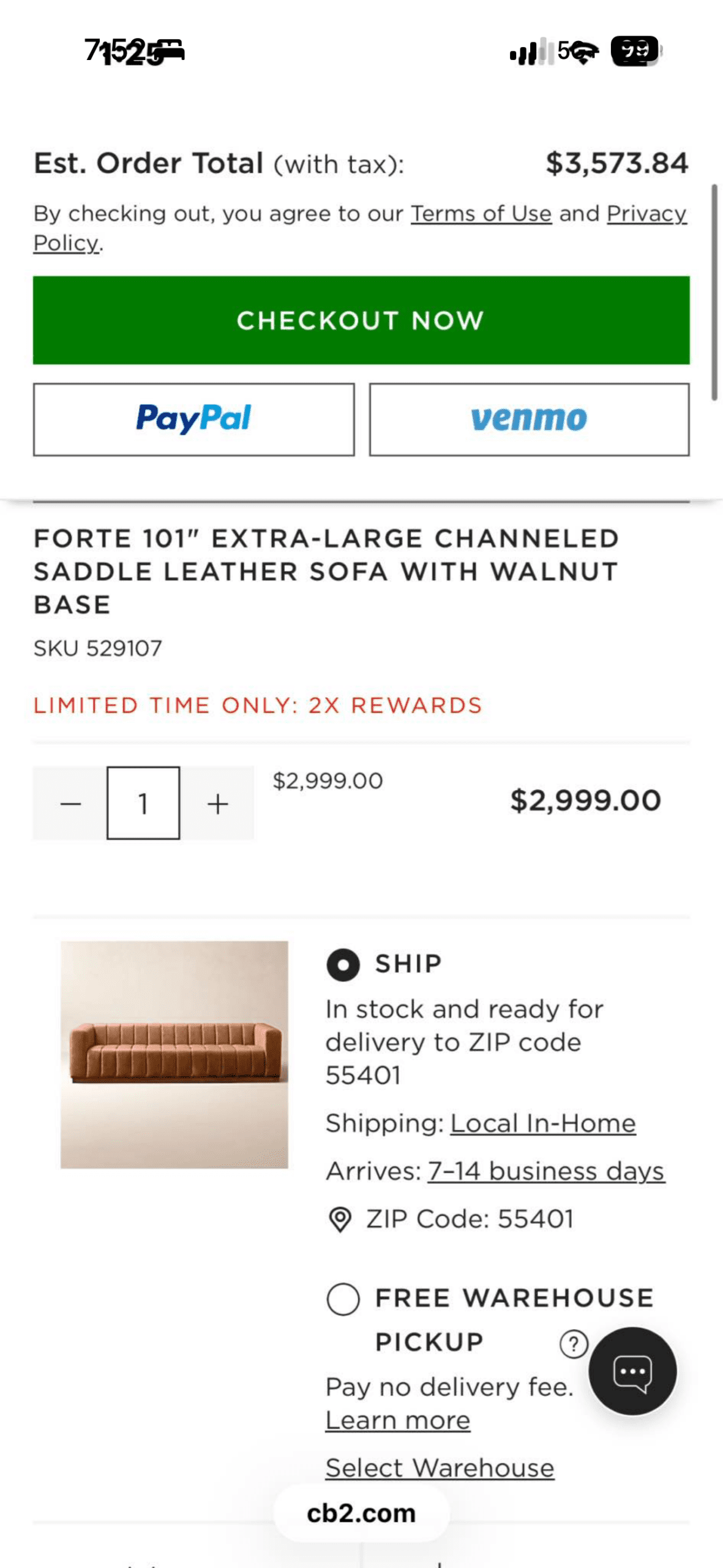Click the 7–14 business days arrival link
The width and height of the screenshot is (723, 1568).
tap(545, 1171)
